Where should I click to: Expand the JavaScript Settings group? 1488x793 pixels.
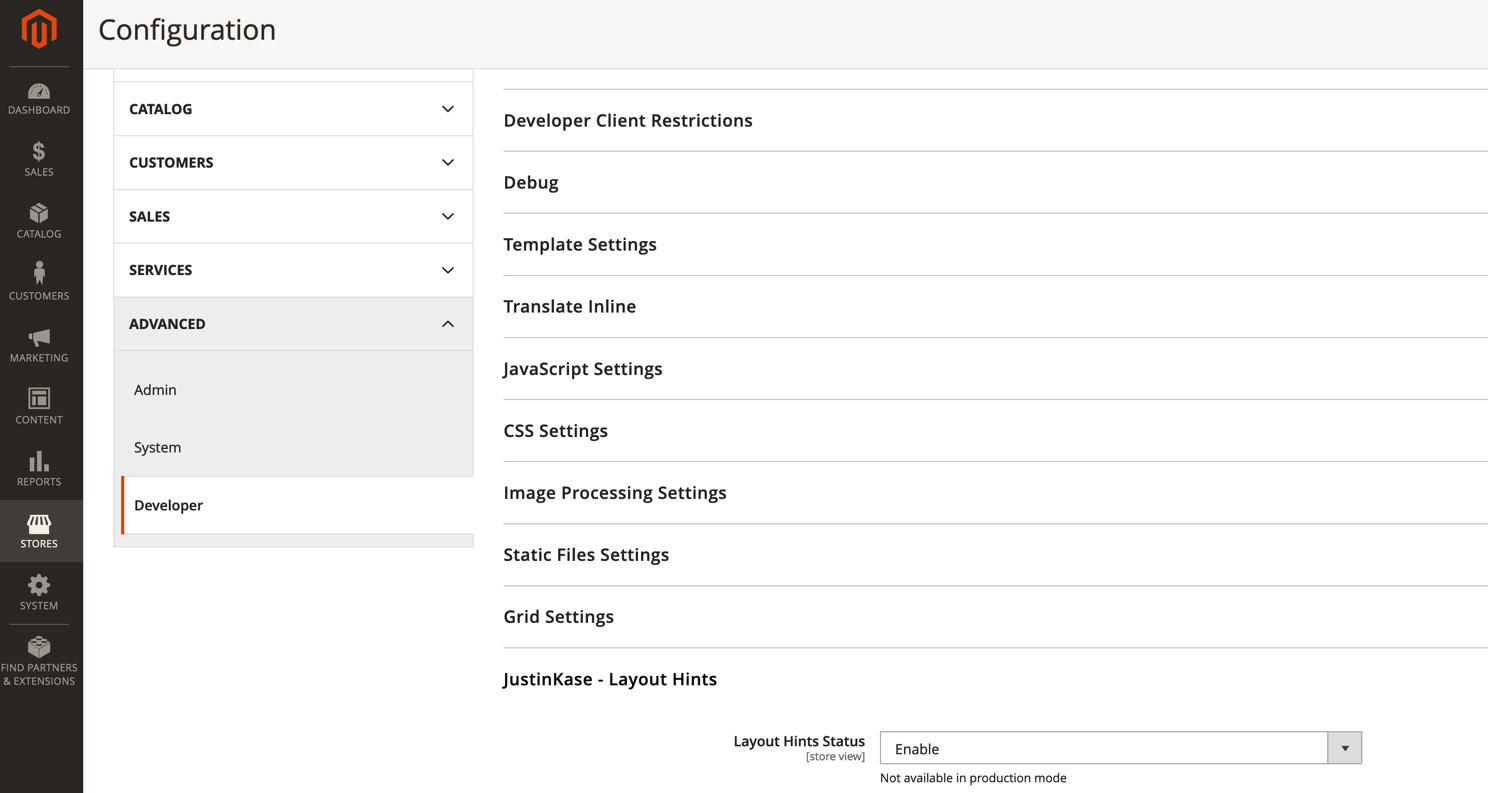(583, 369)
